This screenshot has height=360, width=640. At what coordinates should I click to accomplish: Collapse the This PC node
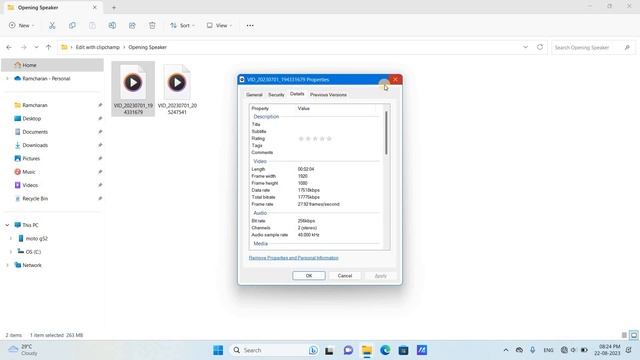point(7,225)
